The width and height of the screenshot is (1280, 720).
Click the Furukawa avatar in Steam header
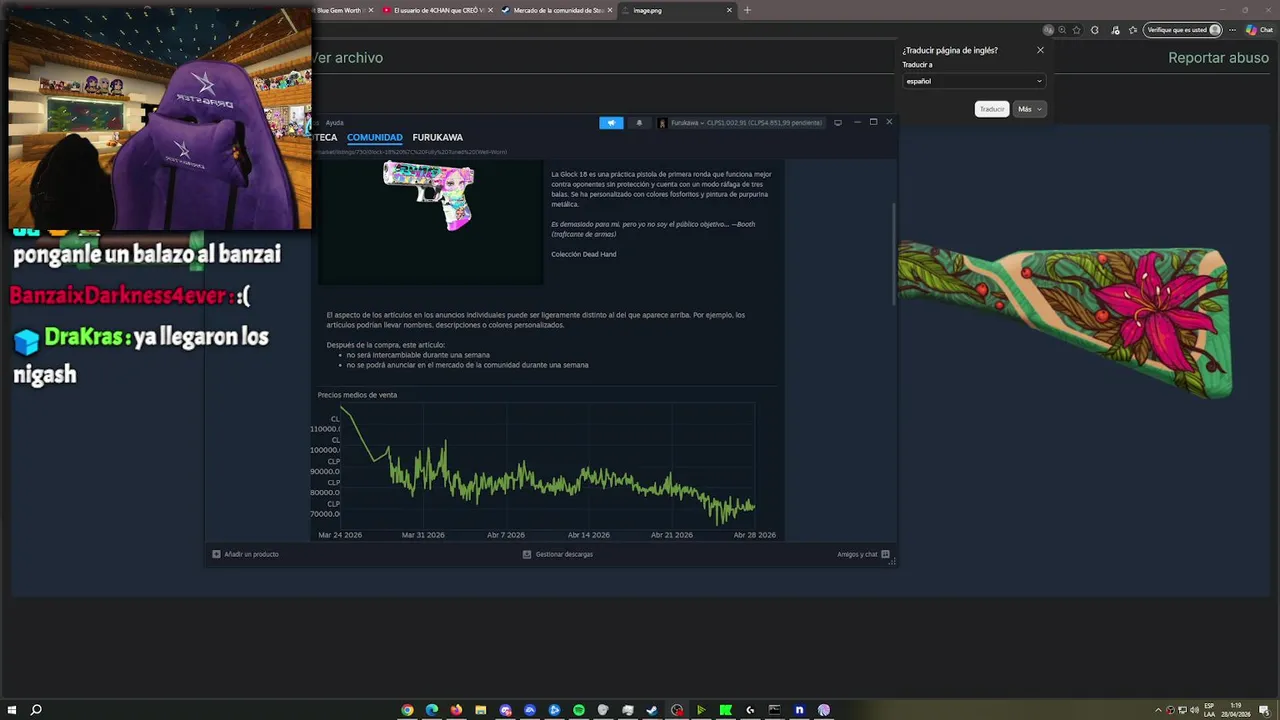click(662, 123)
